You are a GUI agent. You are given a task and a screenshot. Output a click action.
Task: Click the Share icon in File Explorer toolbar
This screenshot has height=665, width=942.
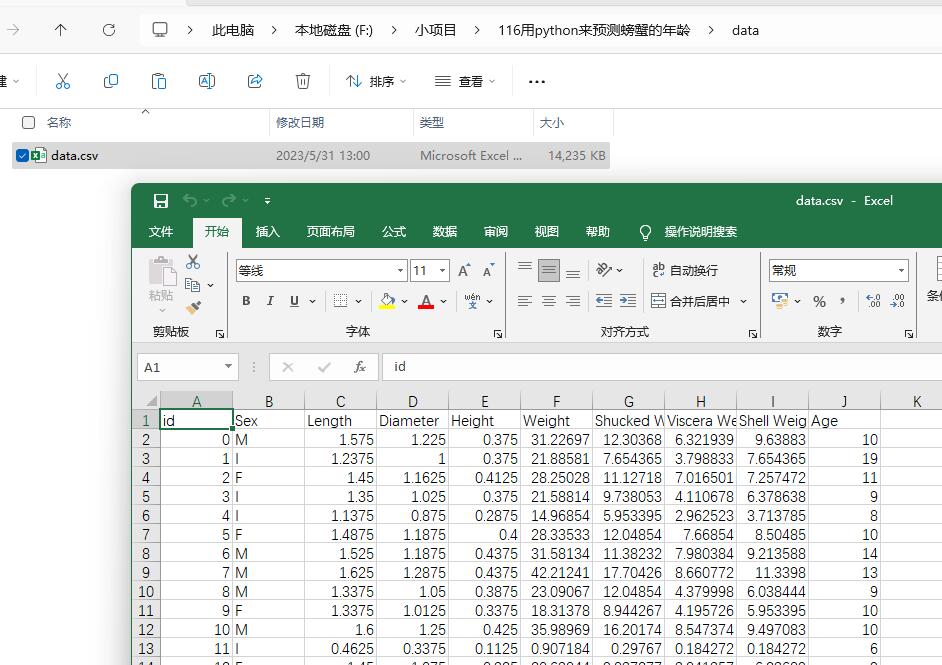tap(255, 81)
